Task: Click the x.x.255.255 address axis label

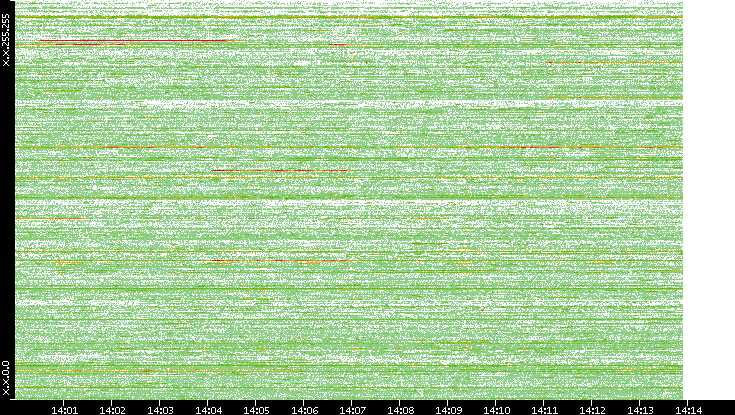Action: [x=6, y=40]
